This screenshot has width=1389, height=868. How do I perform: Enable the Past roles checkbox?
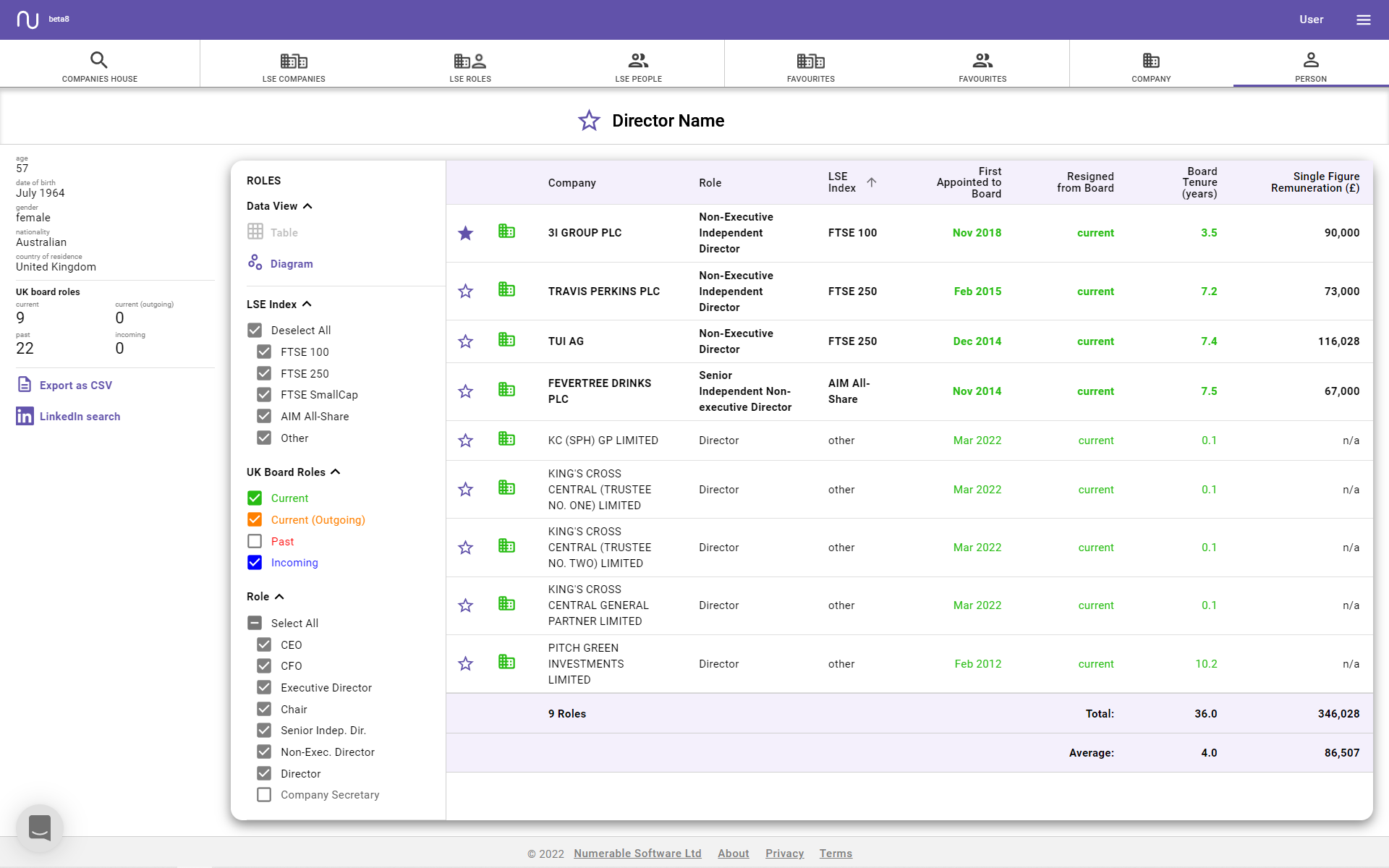[x=255, y=541]
